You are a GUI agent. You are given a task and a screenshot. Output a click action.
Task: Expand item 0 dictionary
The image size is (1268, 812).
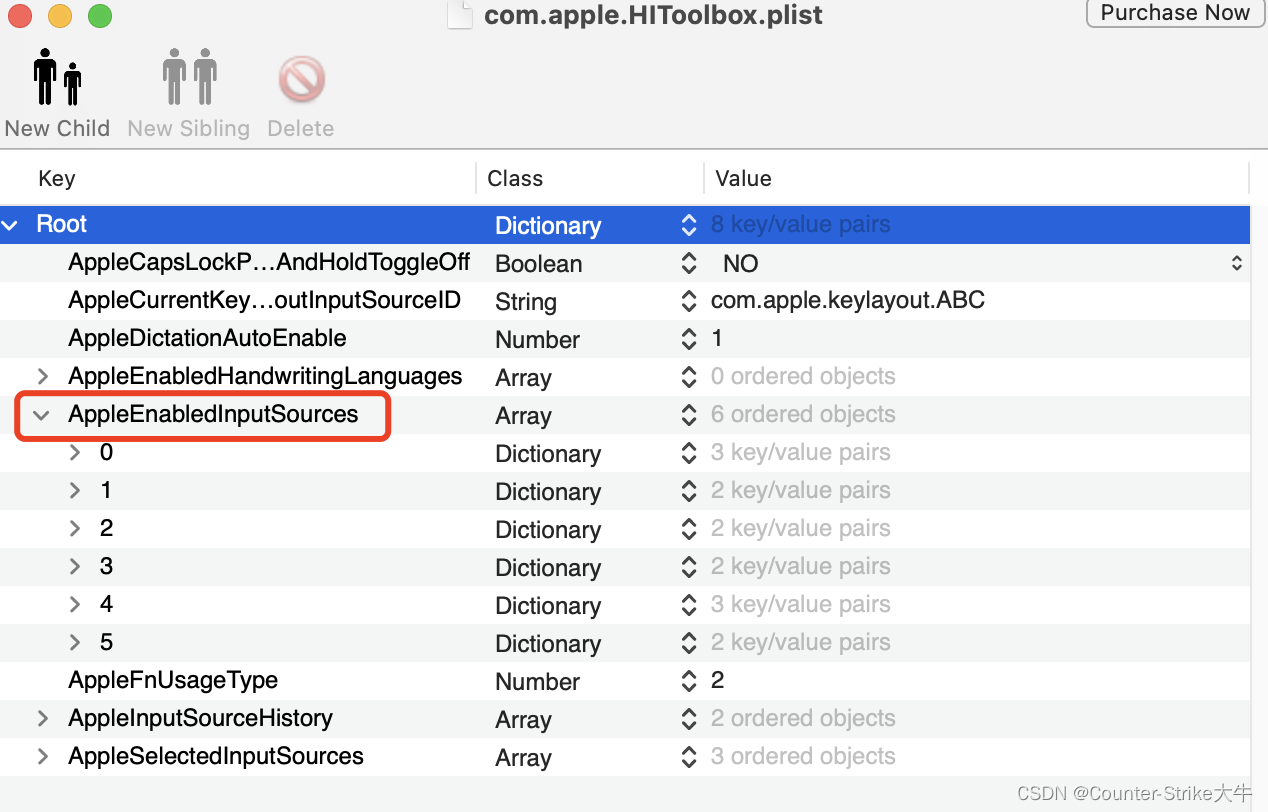pos(75,453)
